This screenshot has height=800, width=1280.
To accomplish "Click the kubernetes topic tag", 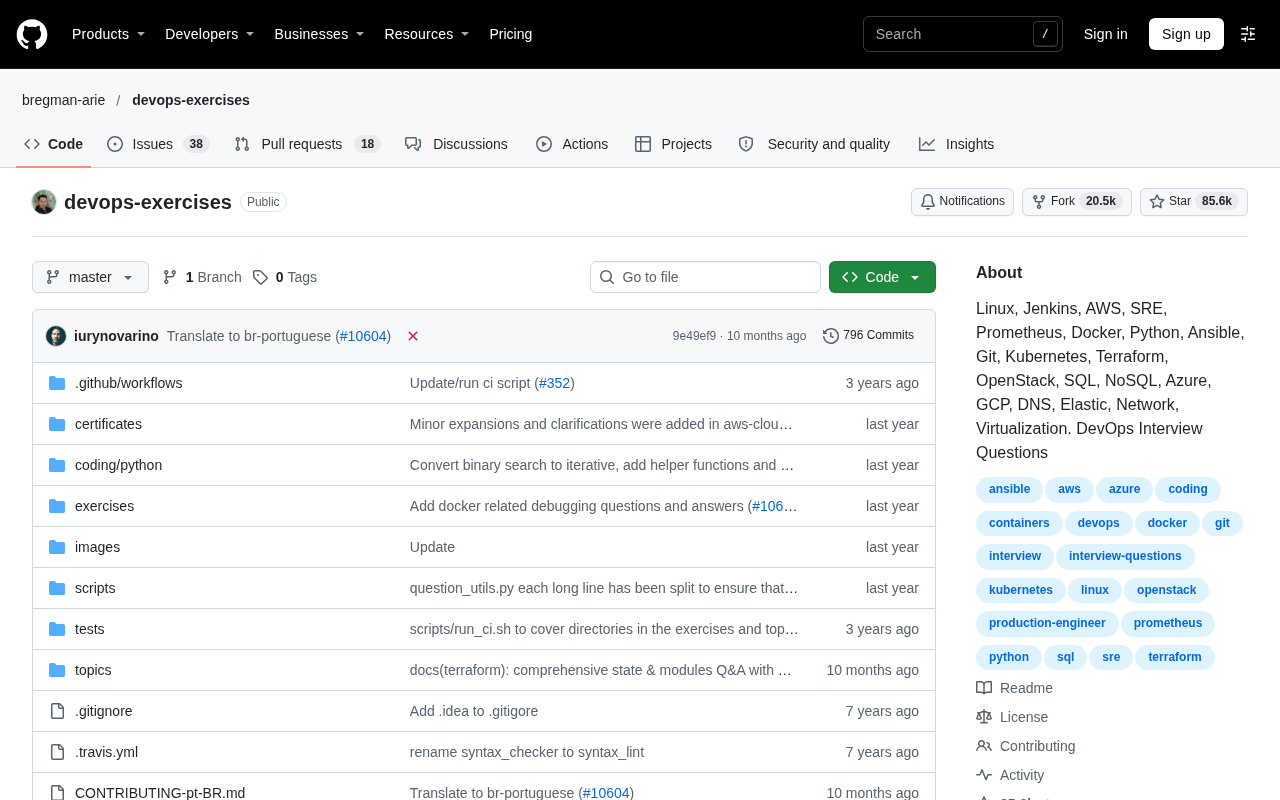I will coord(1021,590).
